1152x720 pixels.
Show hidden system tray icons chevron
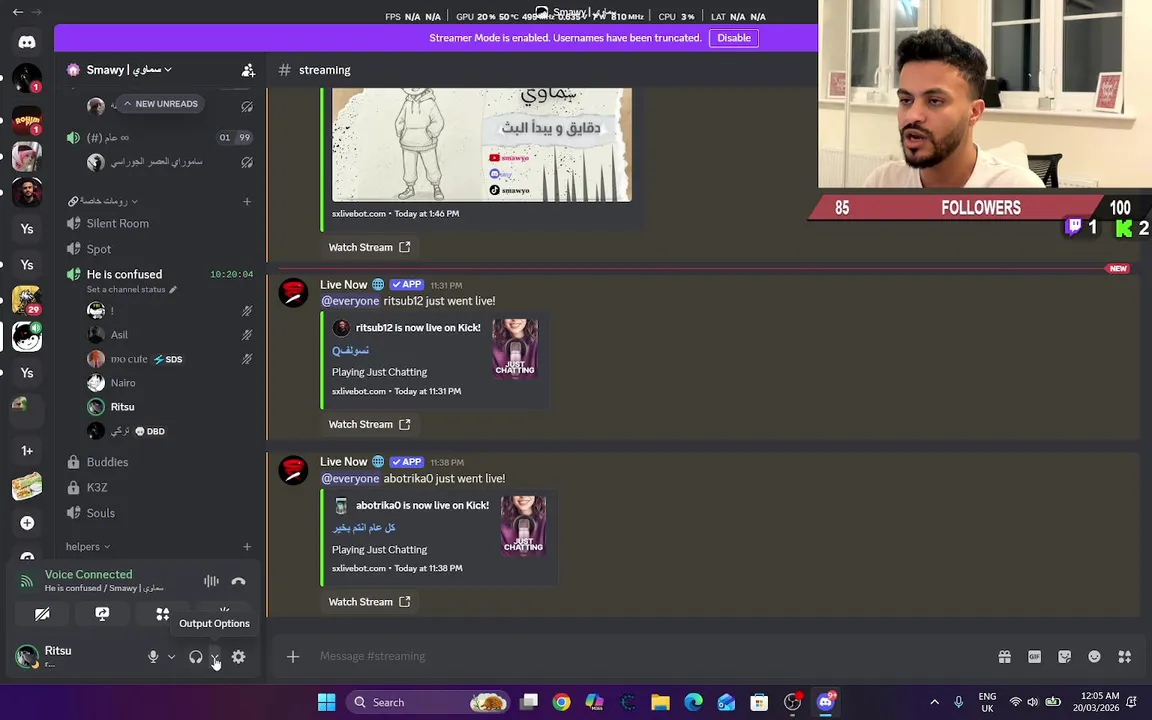pyautogui.click(x=935, y=702)
